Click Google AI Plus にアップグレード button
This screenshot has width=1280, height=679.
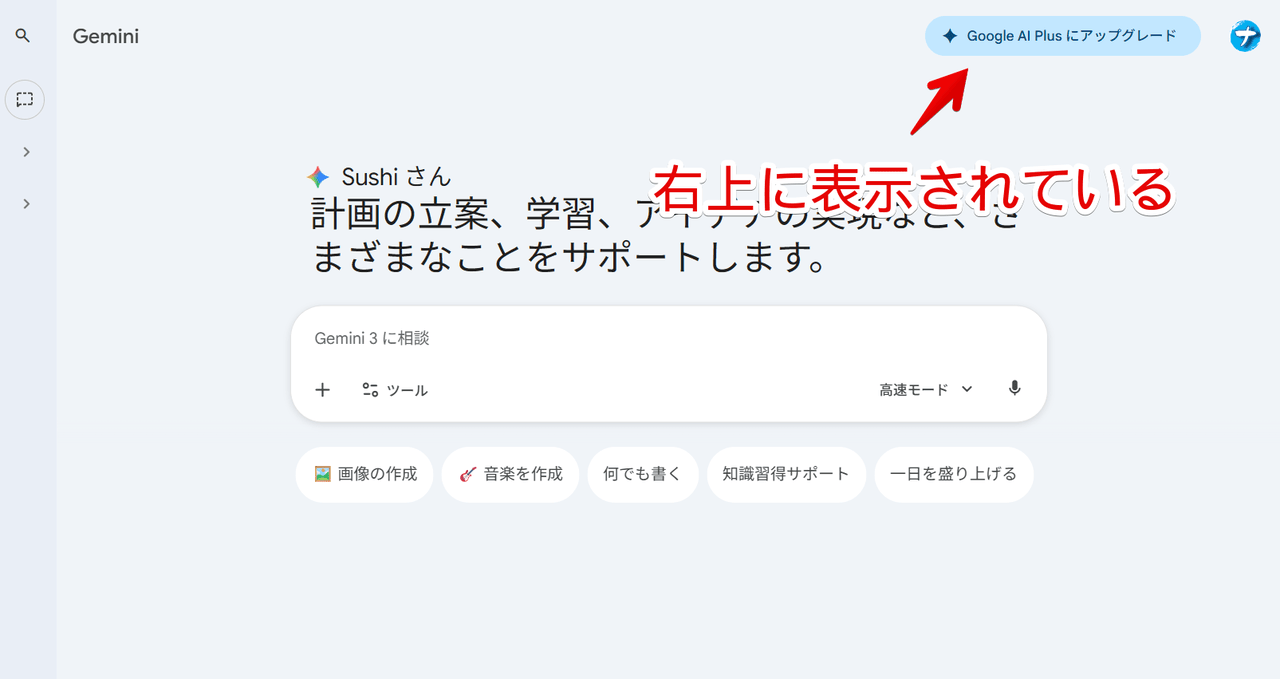pos(1063,36)
